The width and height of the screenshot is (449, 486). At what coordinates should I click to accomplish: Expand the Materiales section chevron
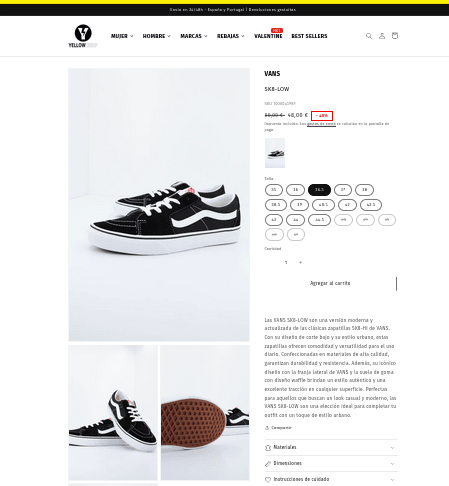(x=392, y=448)
